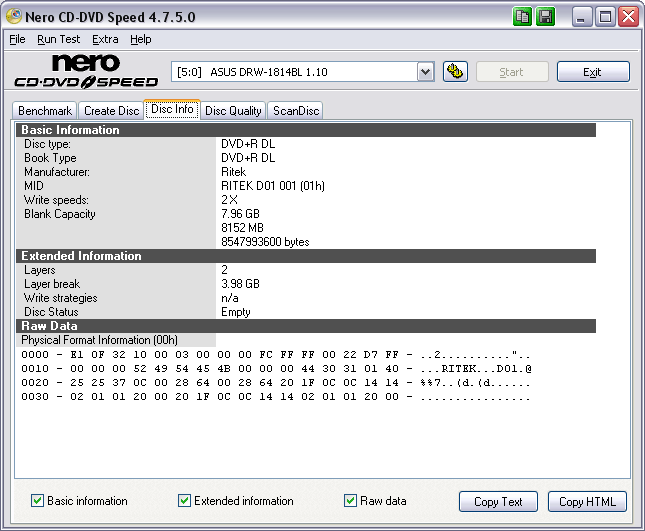Image resolution: width=645 pixels, height=531 pixels.
Task: Click the Layers value 2
Action: (x=224, y=270)
